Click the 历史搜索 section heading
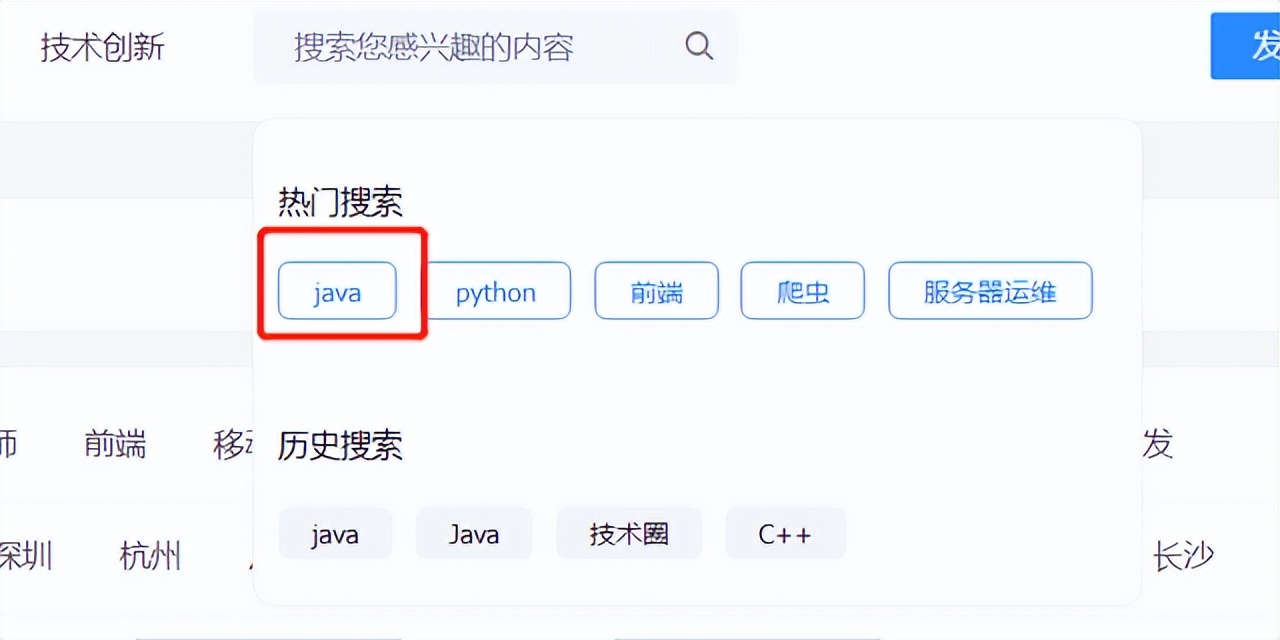 pos(339,447)
